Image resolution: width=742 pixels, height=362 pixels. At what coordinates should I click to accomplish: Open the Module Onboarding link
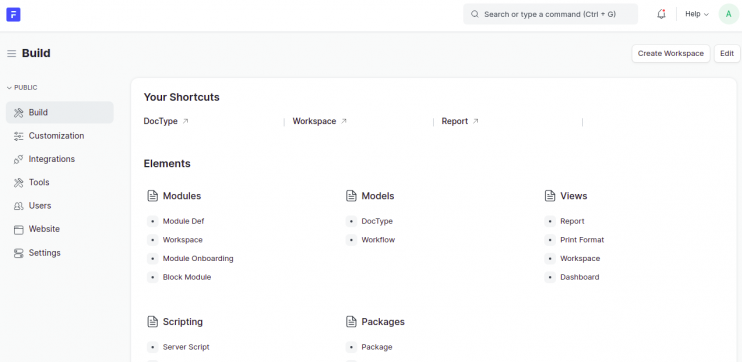pyautogui.click(x=198, y=259)
